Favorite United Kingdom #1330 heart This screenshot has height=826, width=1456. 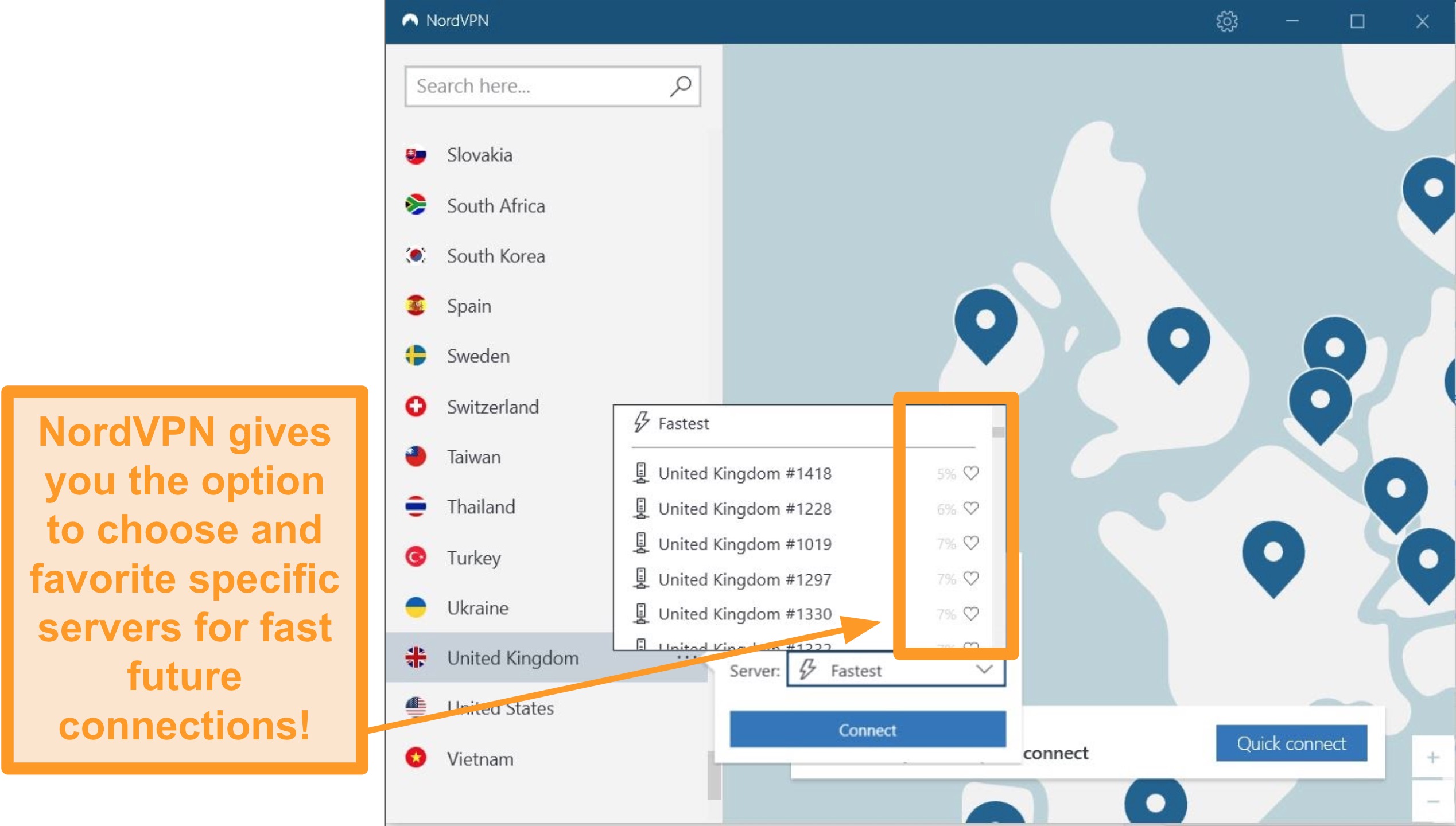[970, 614]
